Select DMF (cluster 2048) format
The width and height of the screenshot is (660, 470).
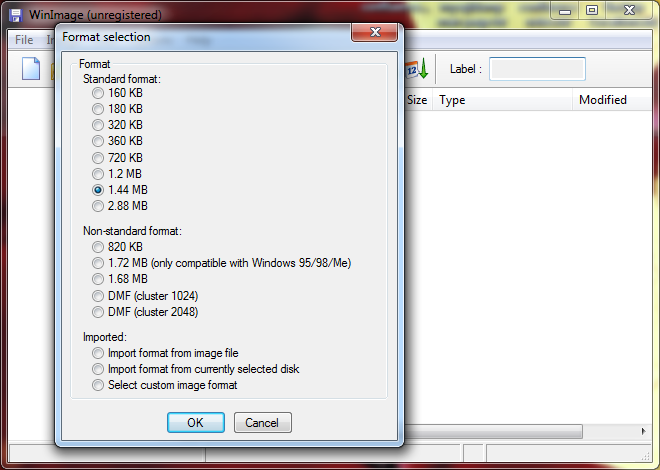click(x=98, y=312)
